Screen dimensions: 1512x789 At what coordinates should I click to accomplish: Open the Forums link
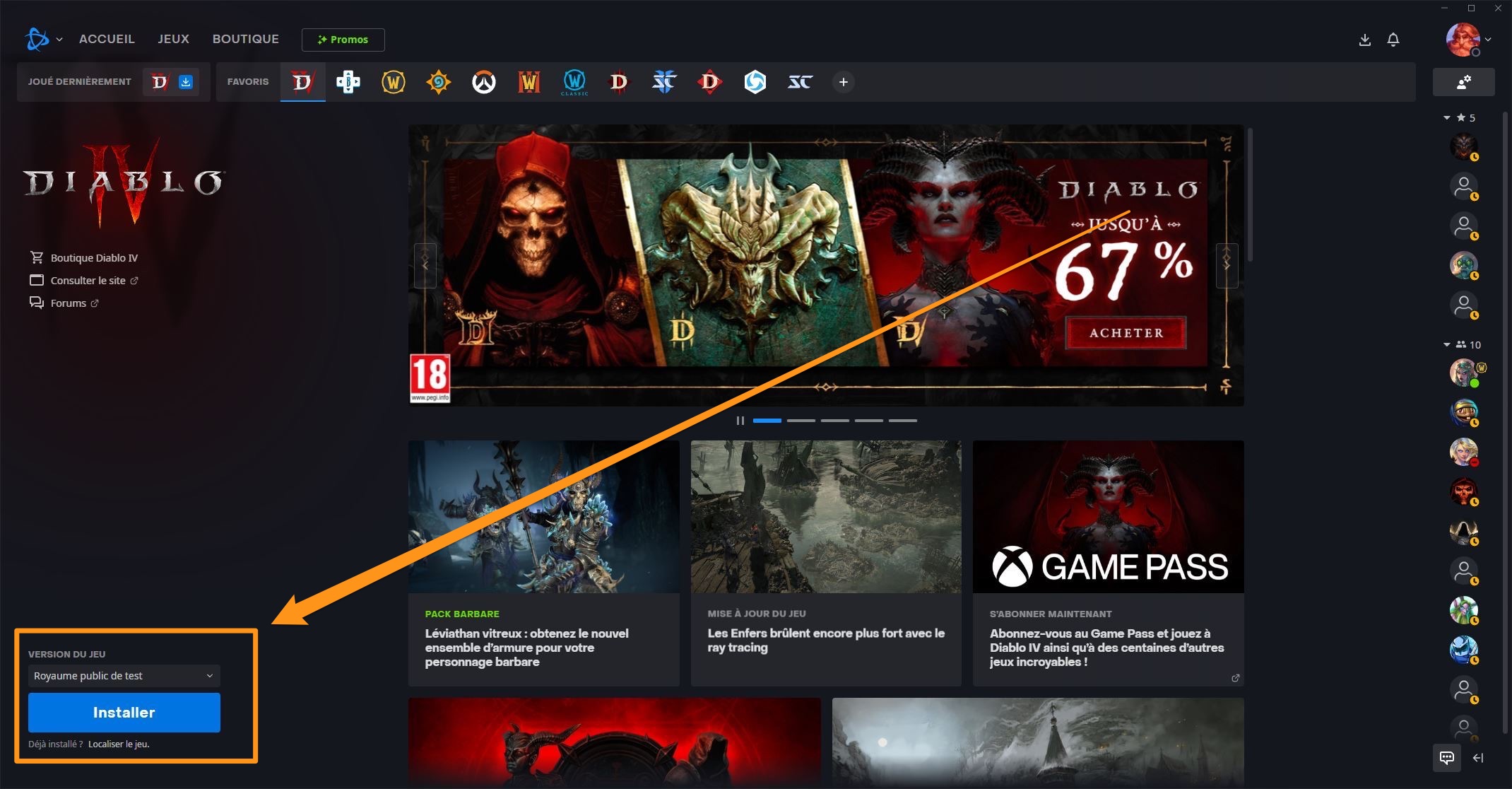click(64, 303)
